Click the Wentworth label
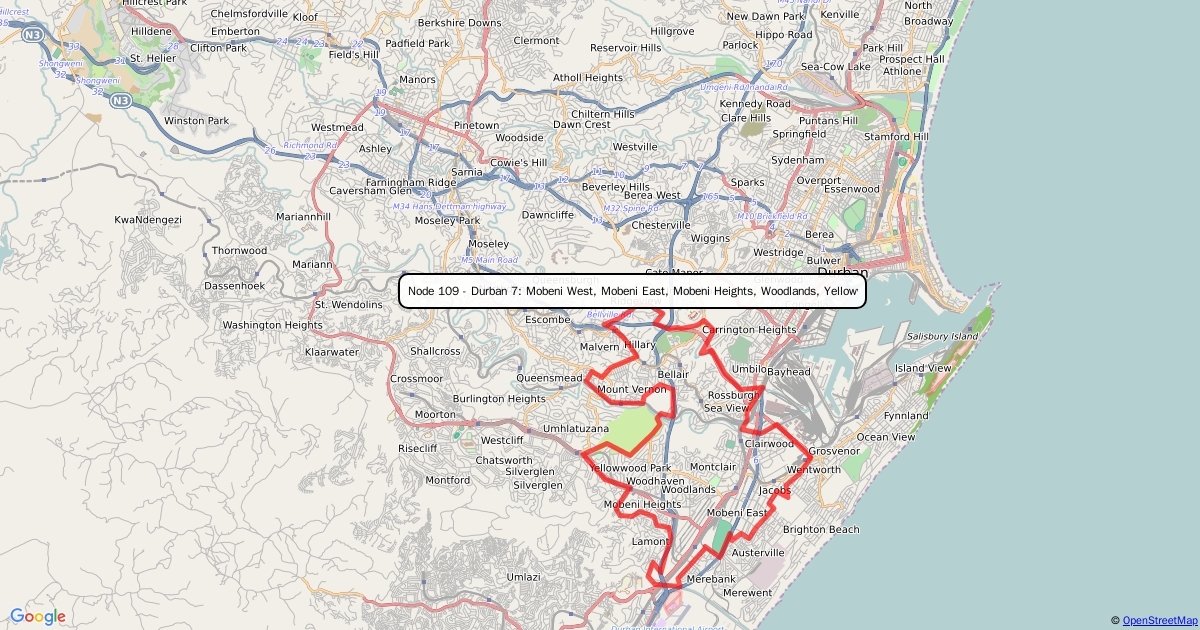This screenshot has height=630, width=1200. pos(814,470)
